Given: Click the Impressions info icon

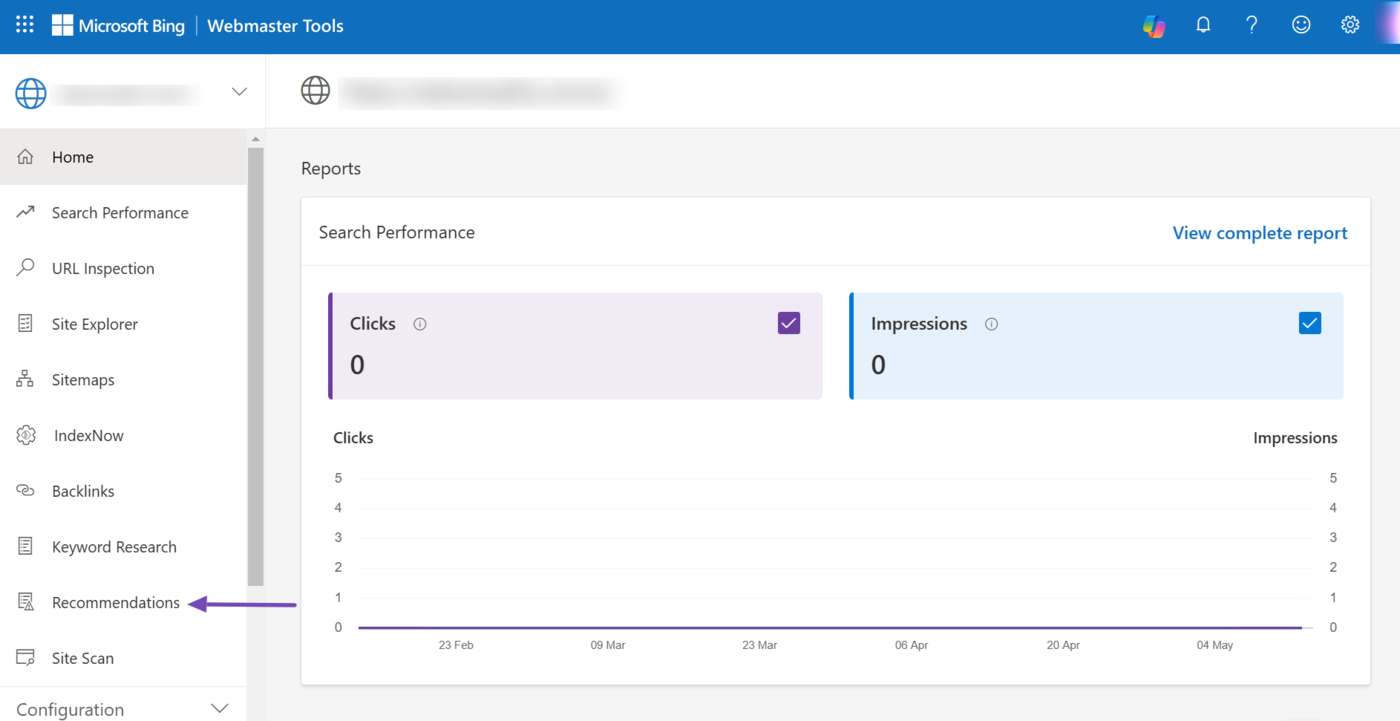Looking at the screenshot, I should 991,324.
